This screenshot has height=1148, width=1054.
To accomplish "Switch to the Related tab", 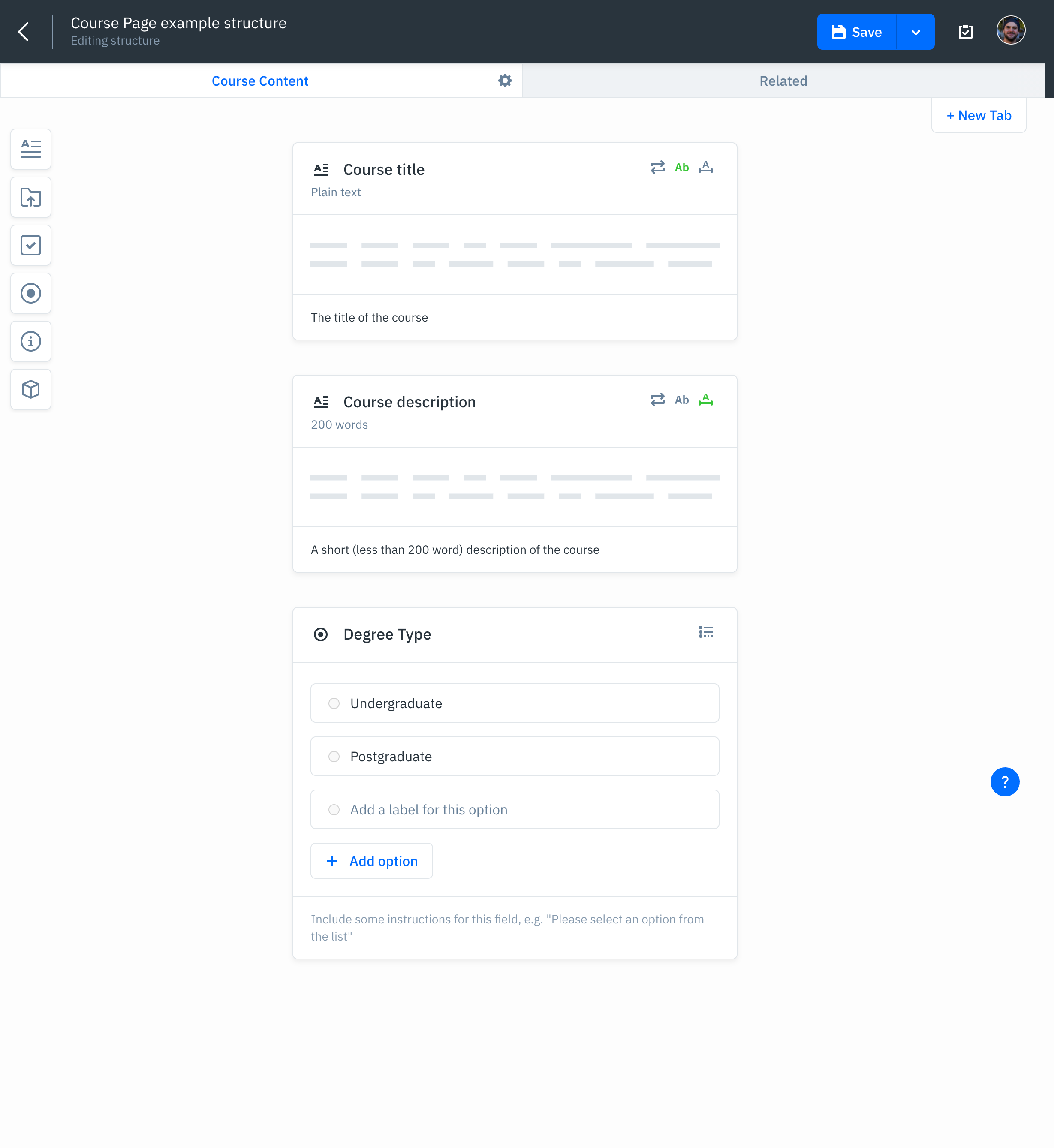I will [783, 81].
